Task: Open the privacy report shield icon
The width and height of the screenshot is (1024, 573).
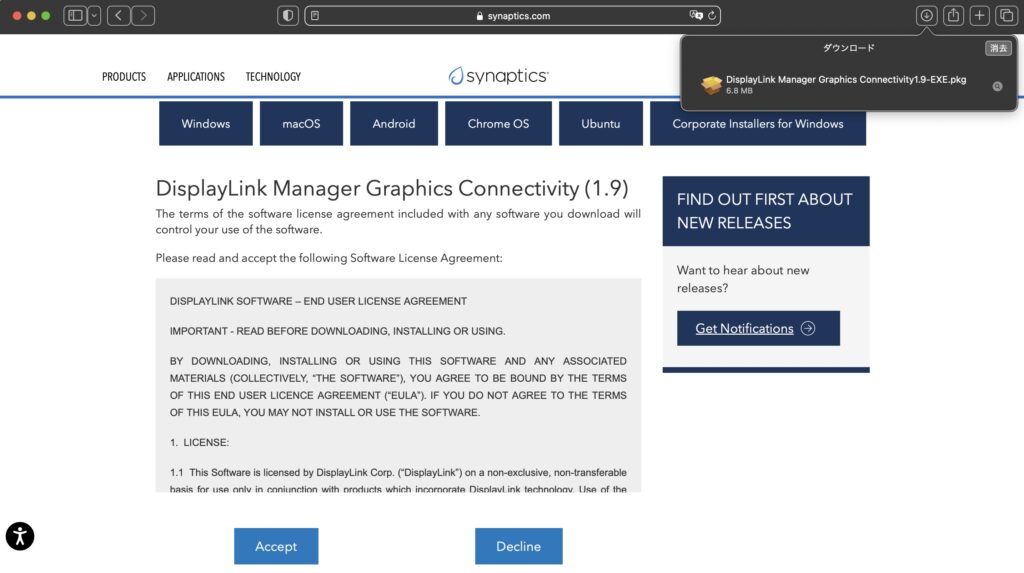Action: (x=287, y=15)
